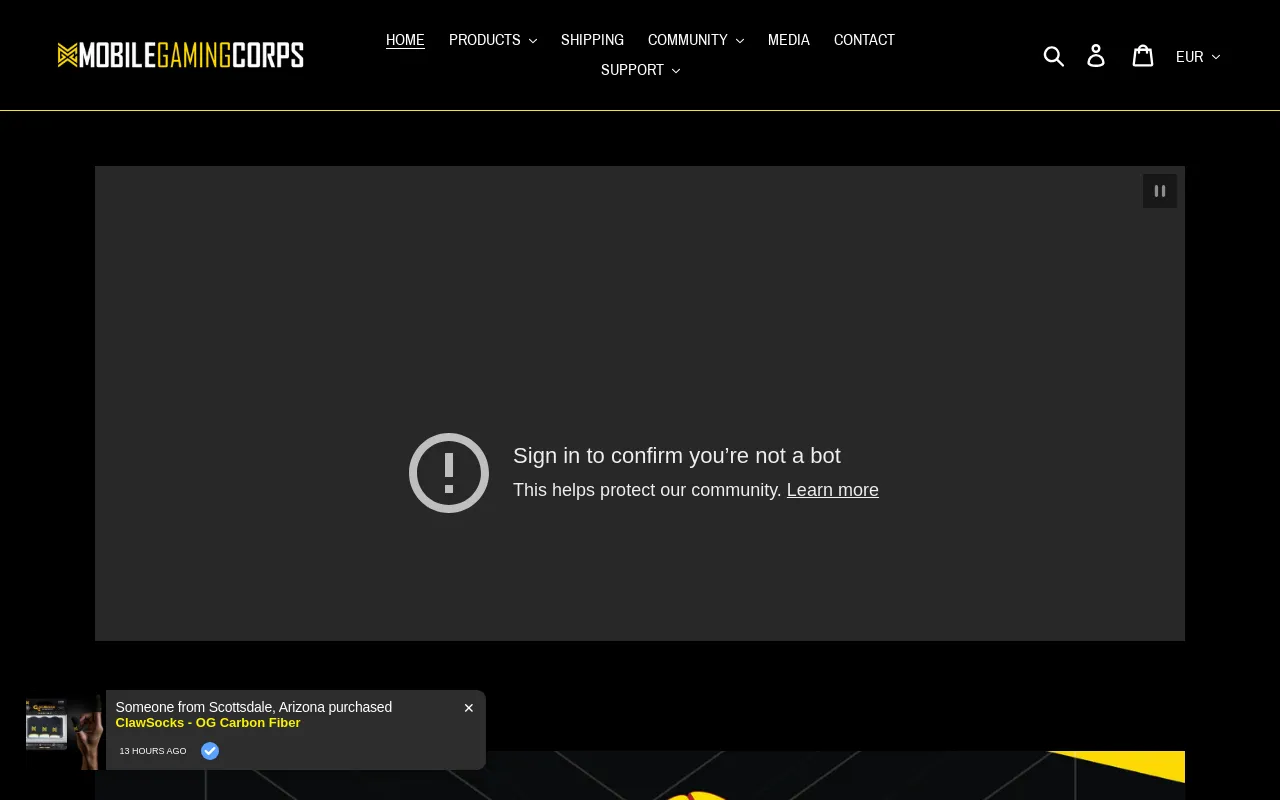Navigate to the HOME menu item
Screen dimensions: 1280x800
click(x=405, y=40)
